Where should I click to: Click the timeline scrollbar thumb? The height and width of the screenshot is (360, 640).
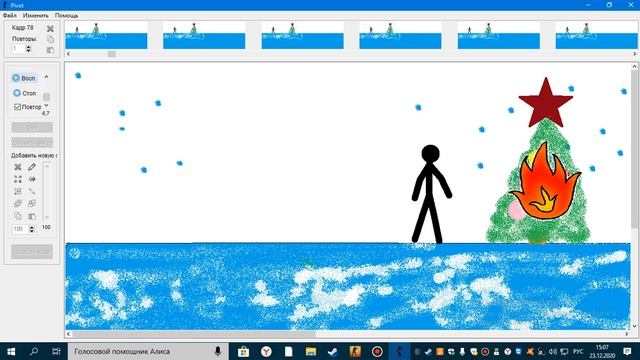tap(111, 54)
